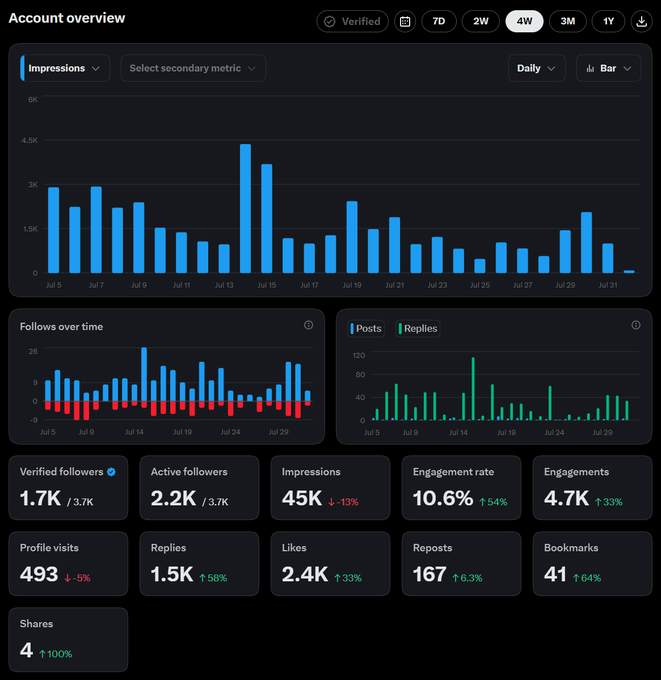Click the info icon on Follows over time
661x680 pixels.
pos(308,325)
